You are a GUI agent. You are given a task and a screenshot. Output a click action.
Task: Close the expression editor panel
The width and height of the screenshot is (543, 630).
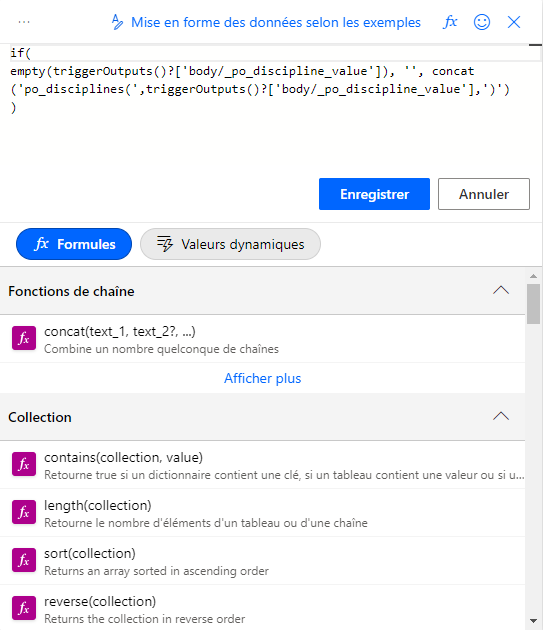coord(514,22)
